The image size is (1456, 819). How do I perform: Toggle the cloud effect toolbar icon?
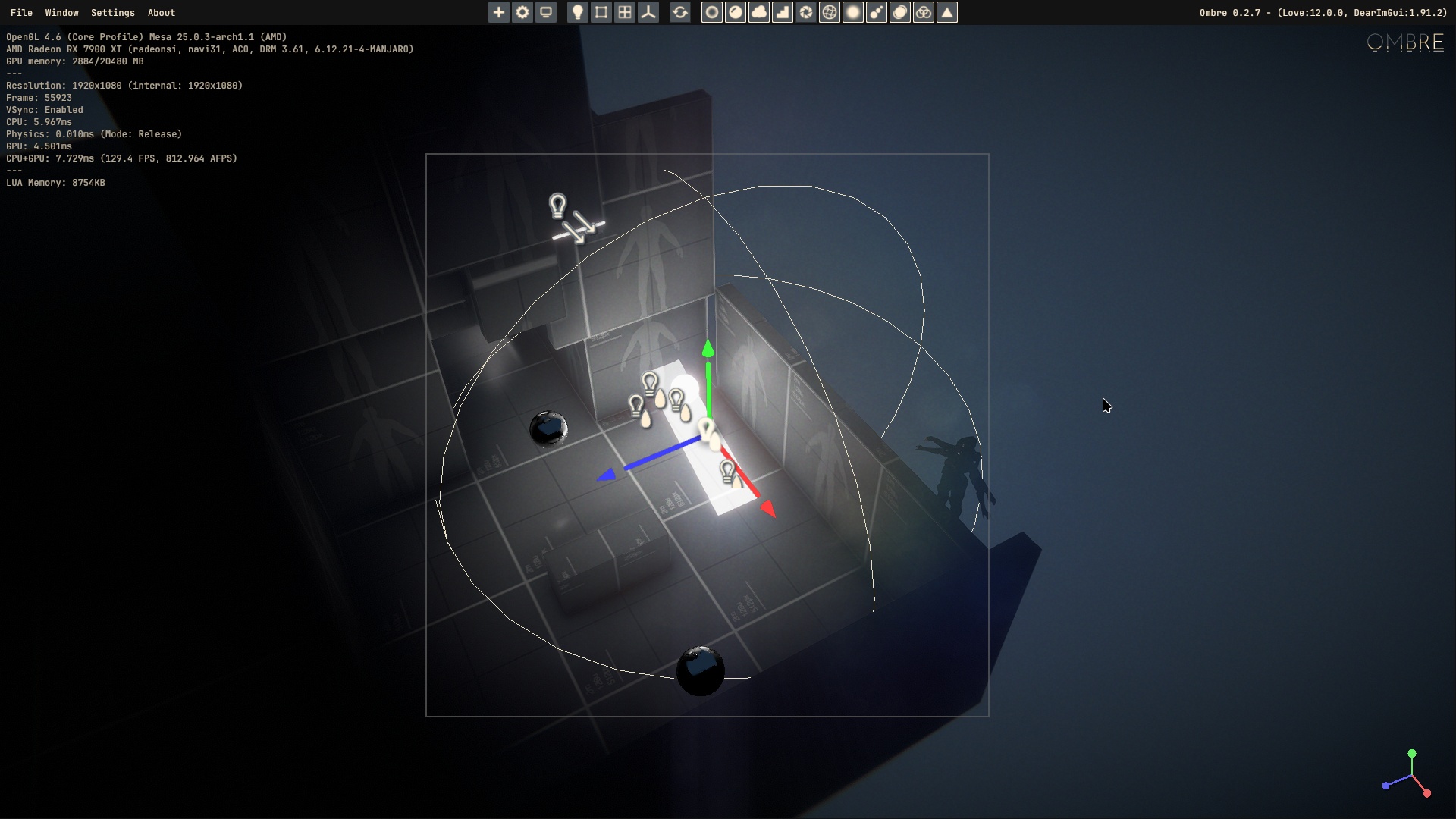(x=759, y=12)
